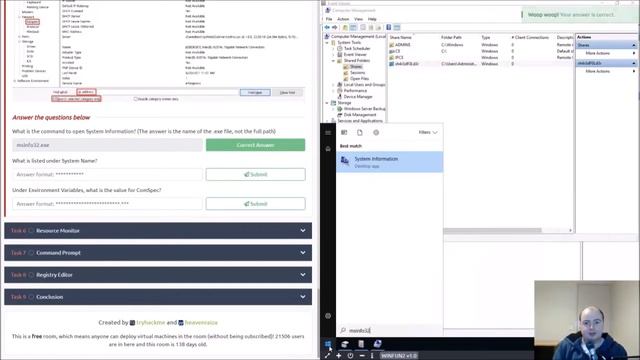This screenshot has width=640, height=360.
Task: Collapse the Shares section in Actions pane
Action: 633,45
